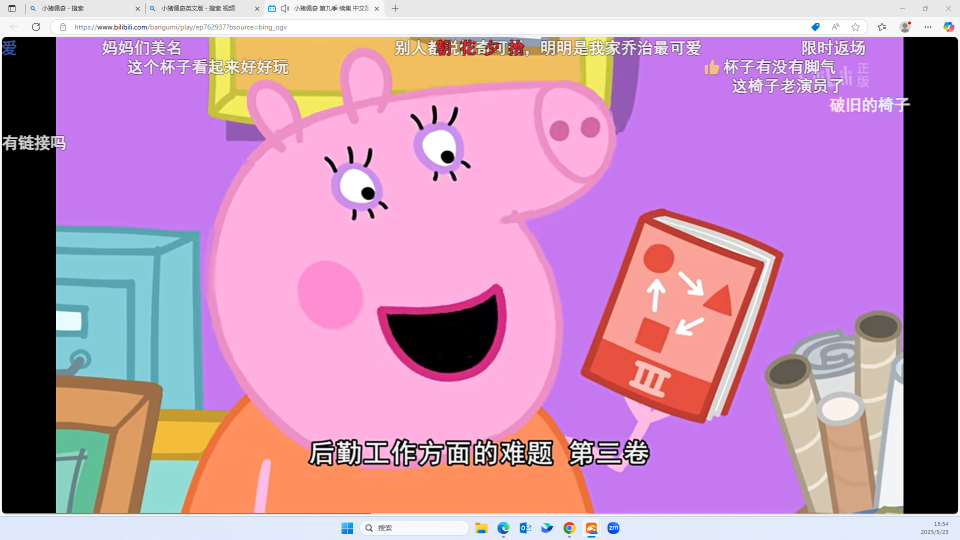Open the browser profile avatar

(905, 27)
